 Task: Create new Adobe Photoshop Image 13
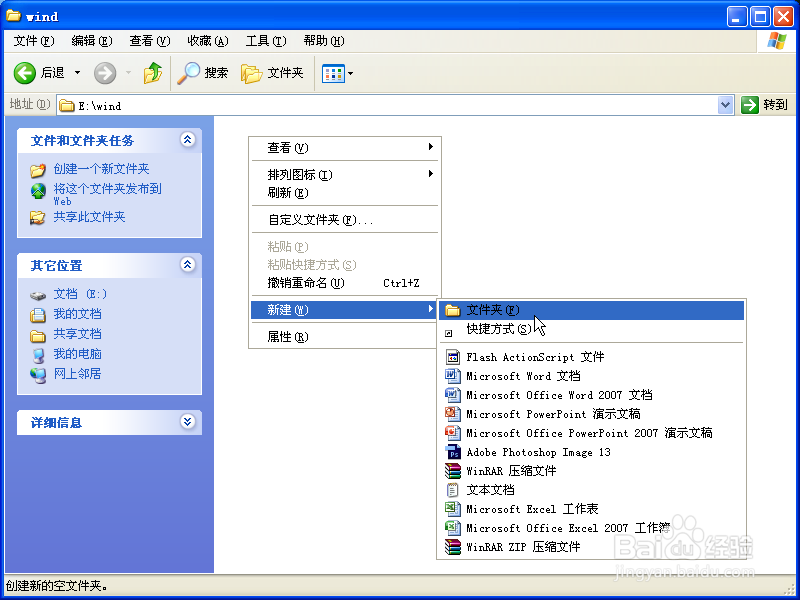point(591,452)
